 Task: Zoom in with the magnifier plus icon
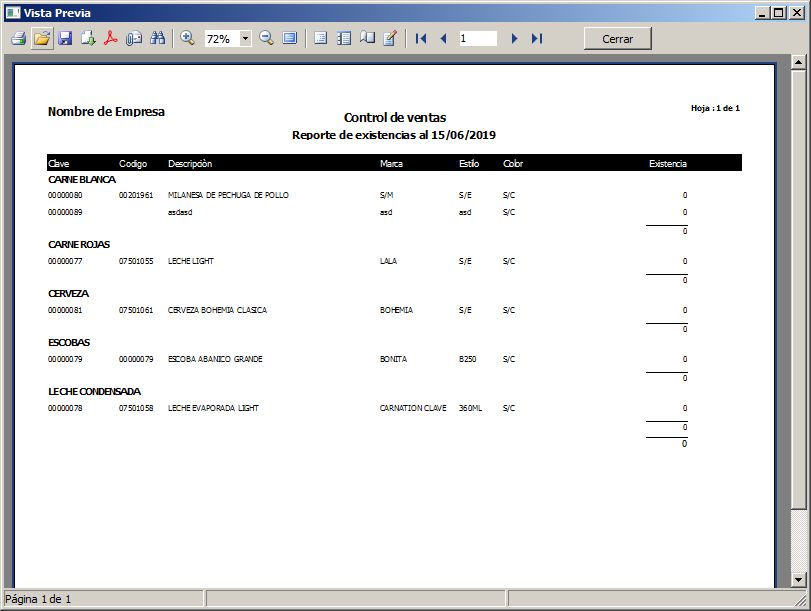[187, 38]
